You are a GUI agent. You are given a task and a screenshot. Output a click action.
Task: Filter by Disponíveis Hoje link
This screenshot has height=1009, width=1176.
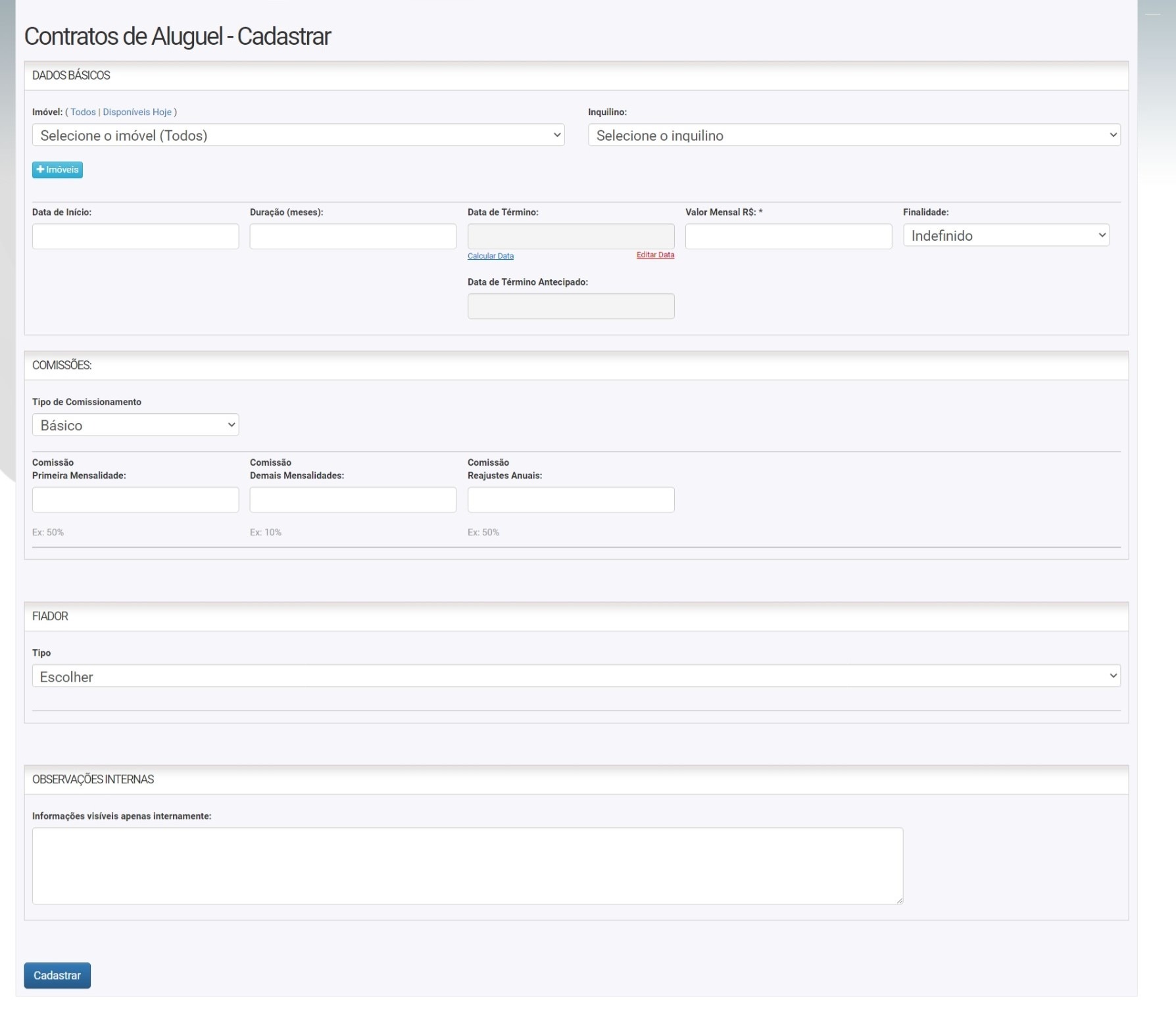pos(137,112)
